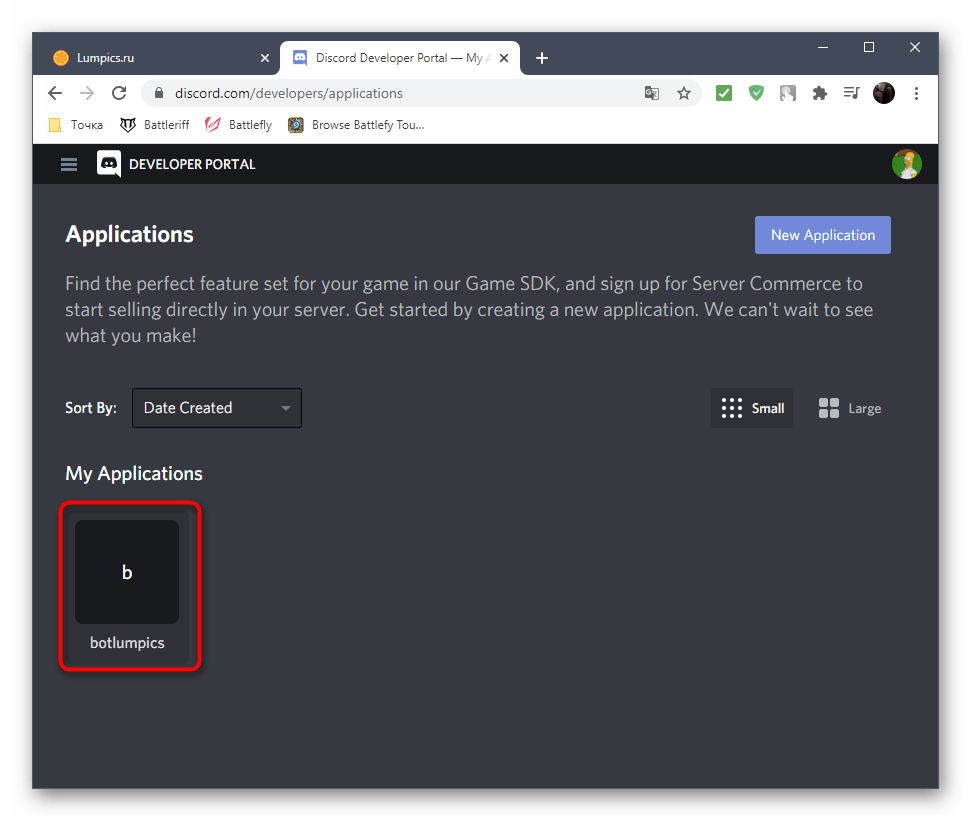Switch to Large grid view

[x=850, y=408]
